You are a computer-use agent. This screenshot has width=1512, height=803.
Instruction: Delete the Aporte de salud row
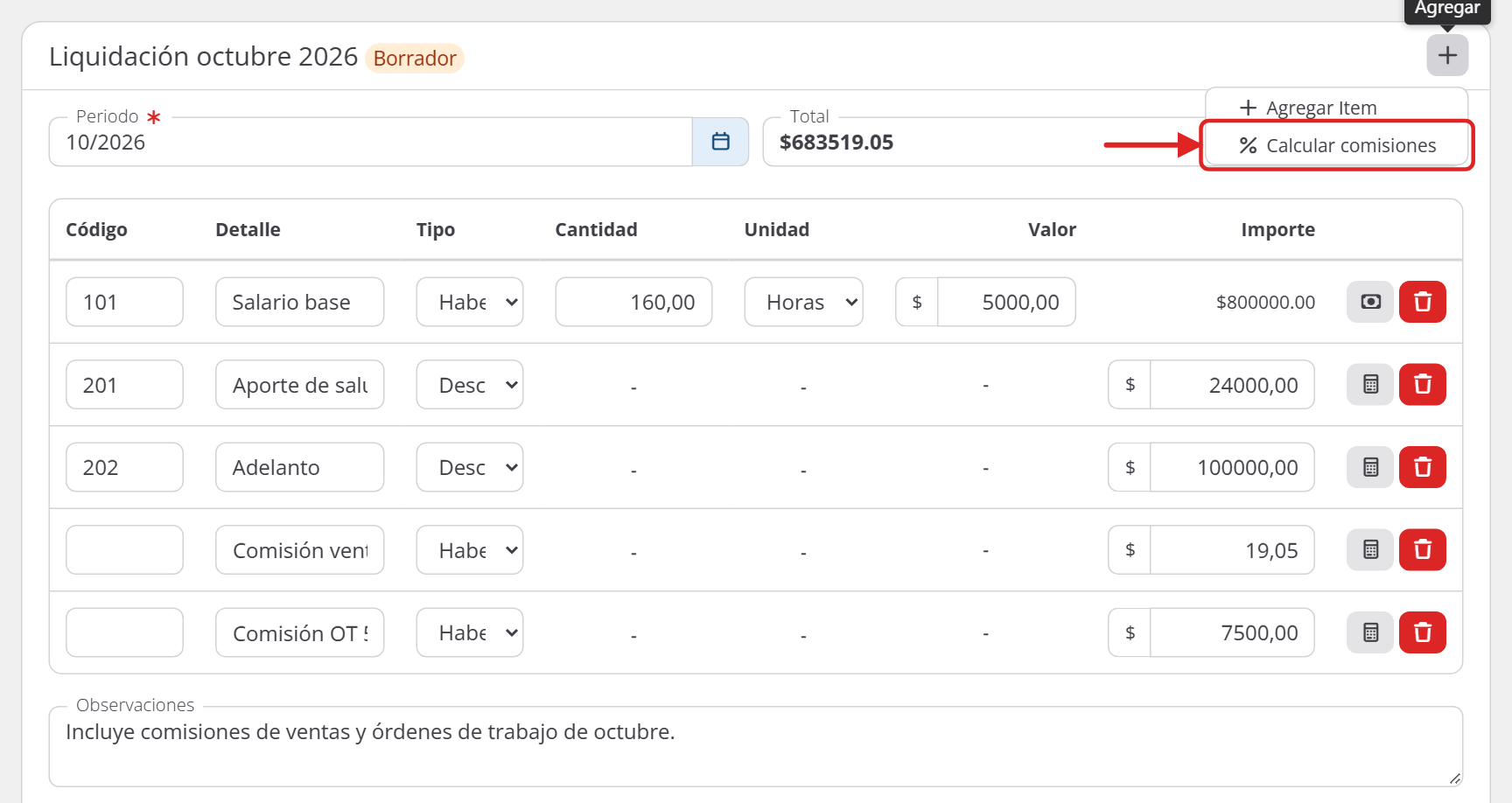[1422, 384]
